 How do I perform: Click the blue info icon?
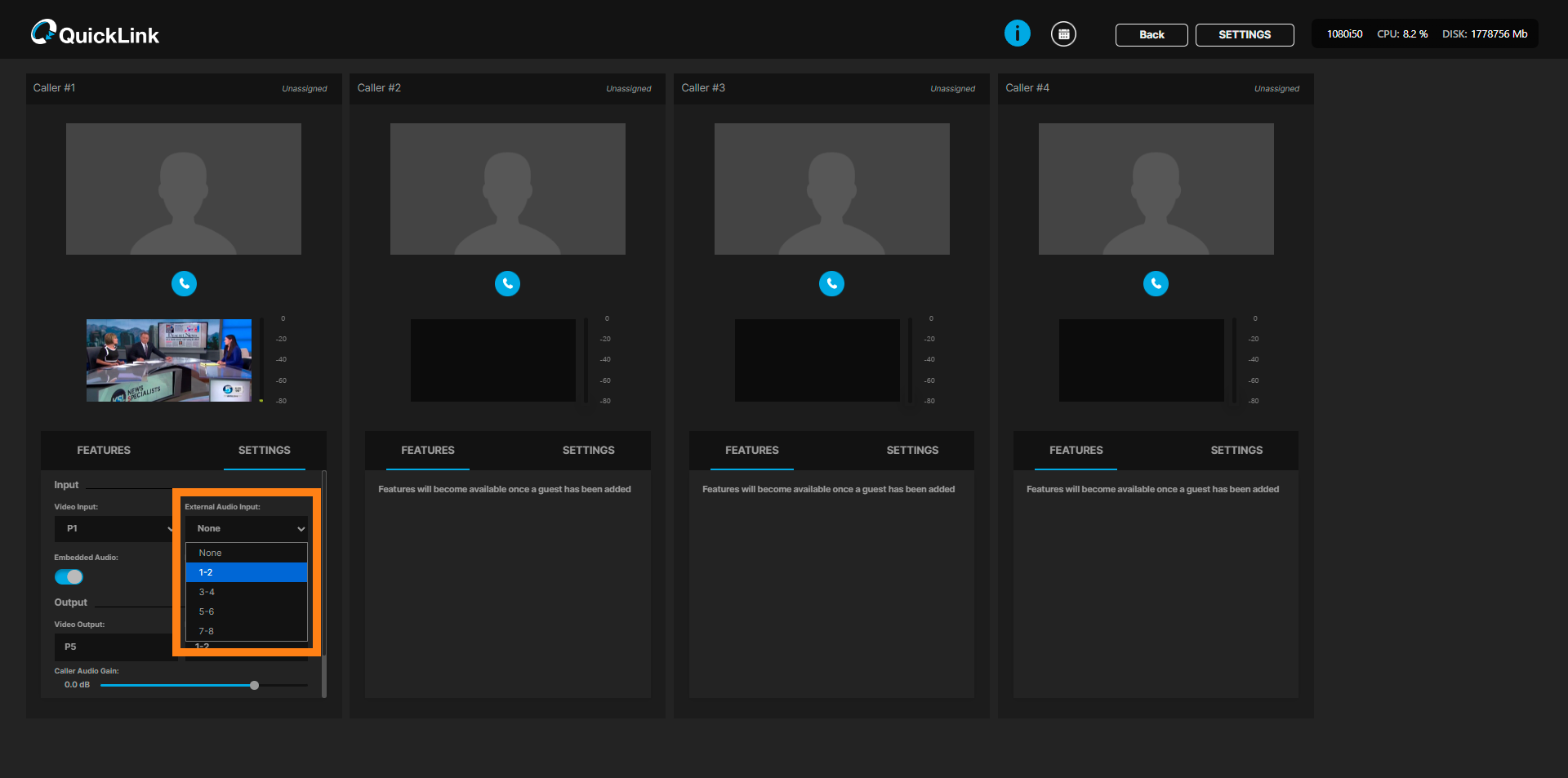point(1017,33)
